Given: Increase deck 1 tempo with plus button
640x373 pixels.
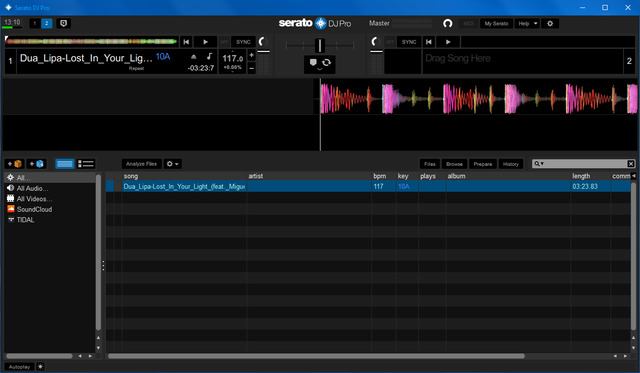Looking at the screenshot, I should pos(251,55).
